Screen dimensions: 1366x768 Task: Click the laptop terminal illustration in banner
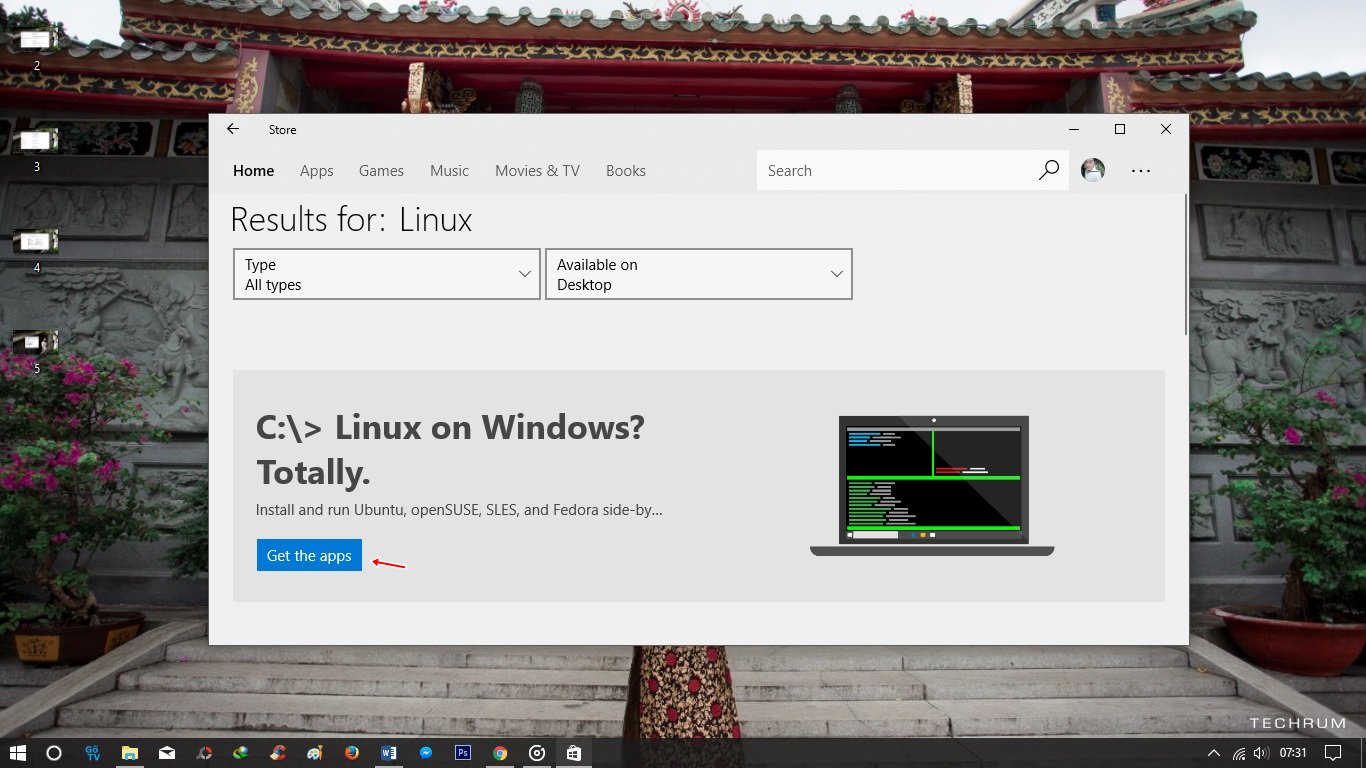tap(932, 486)
